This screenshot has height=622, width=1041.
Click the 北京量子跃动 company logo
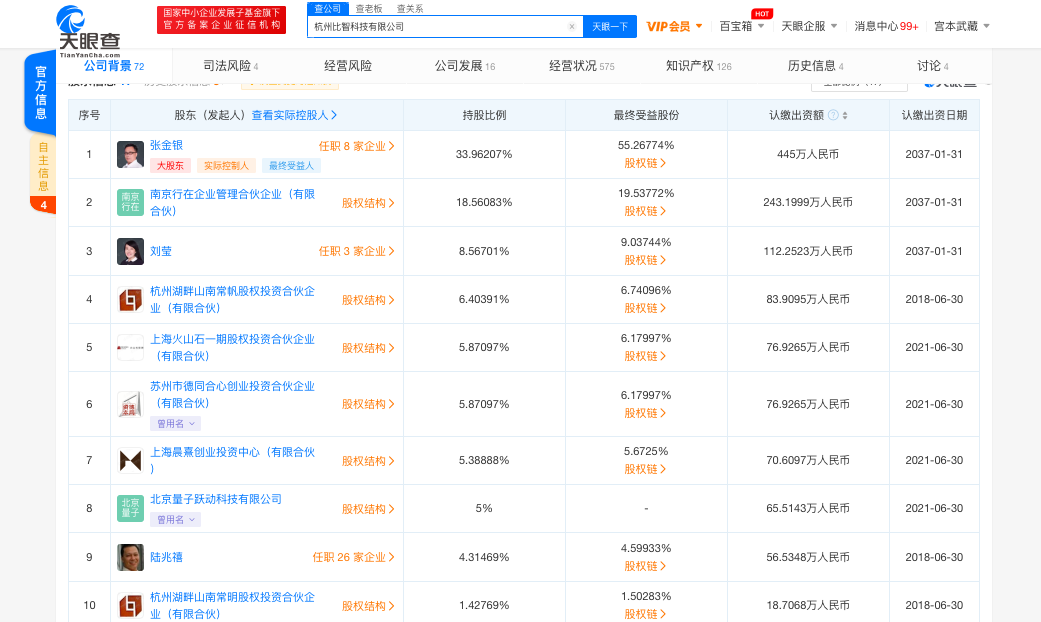coord(129,508)
